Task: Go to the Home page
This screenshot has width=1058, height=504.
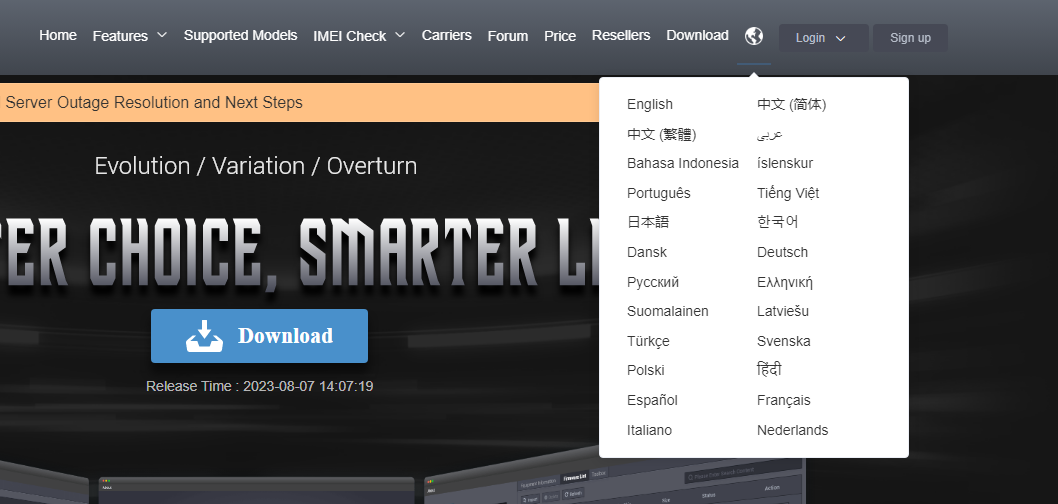Action: [x=58, y=35]
